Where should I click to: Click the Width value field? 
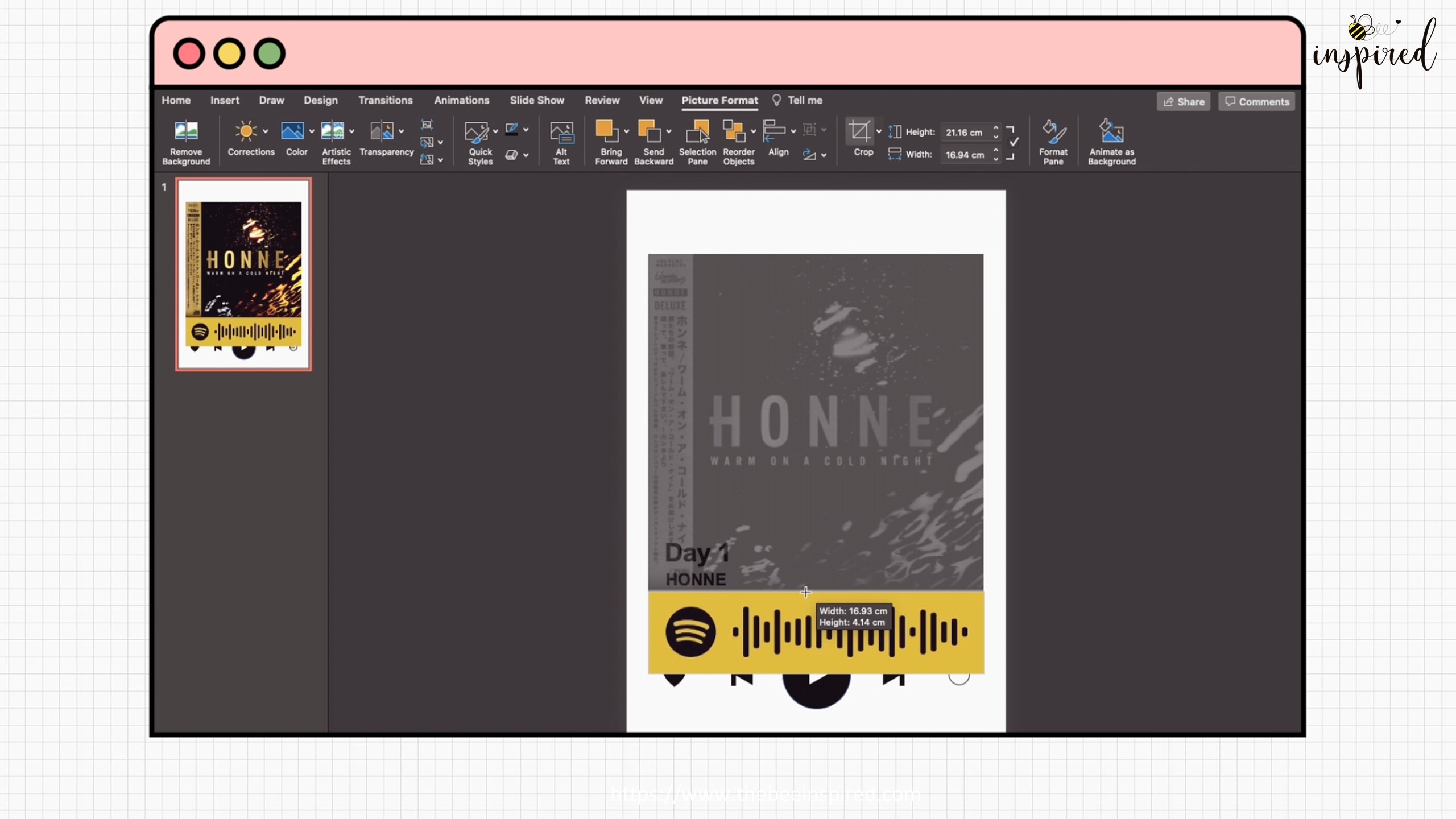(x=965, y=155)
